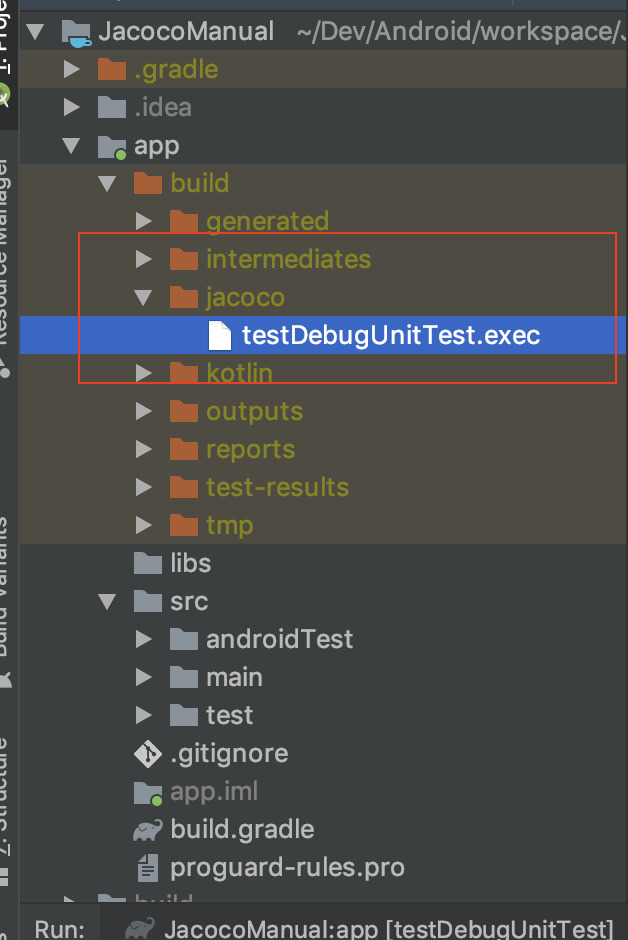Select the testDebugUnitTest.exec file name

click(x=391, y=335)
